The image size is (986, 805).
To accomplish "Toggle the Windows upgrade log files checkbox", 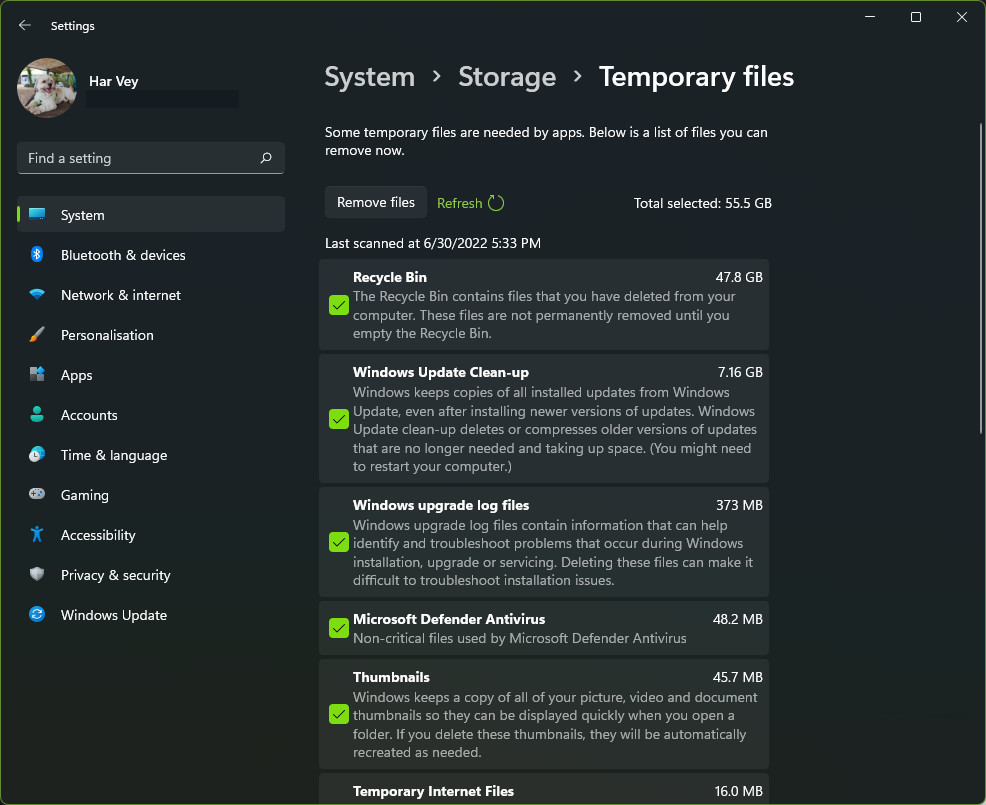I will click(x=339, y=542).
